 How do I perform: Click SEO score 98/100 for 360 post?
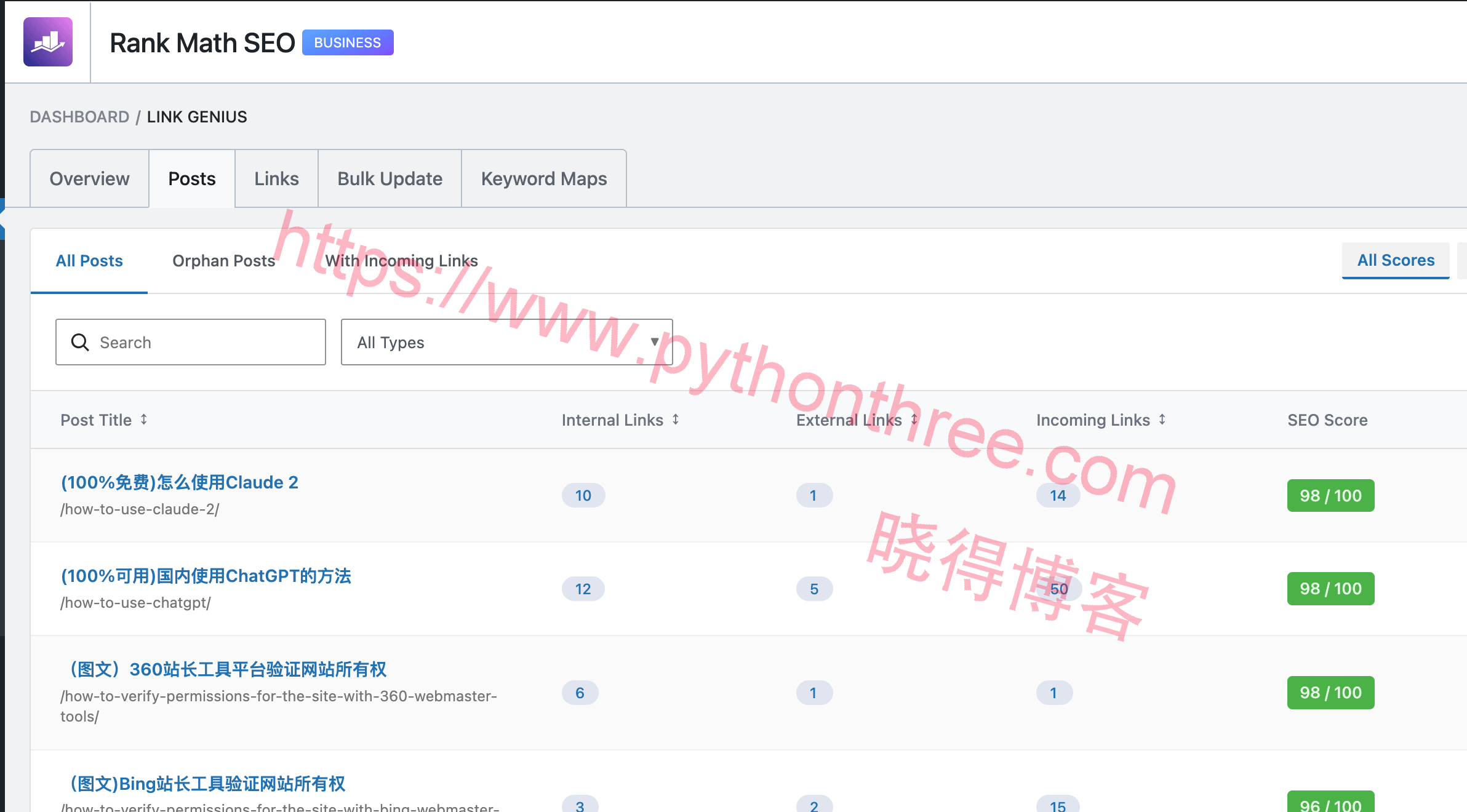coord(1330,693)
